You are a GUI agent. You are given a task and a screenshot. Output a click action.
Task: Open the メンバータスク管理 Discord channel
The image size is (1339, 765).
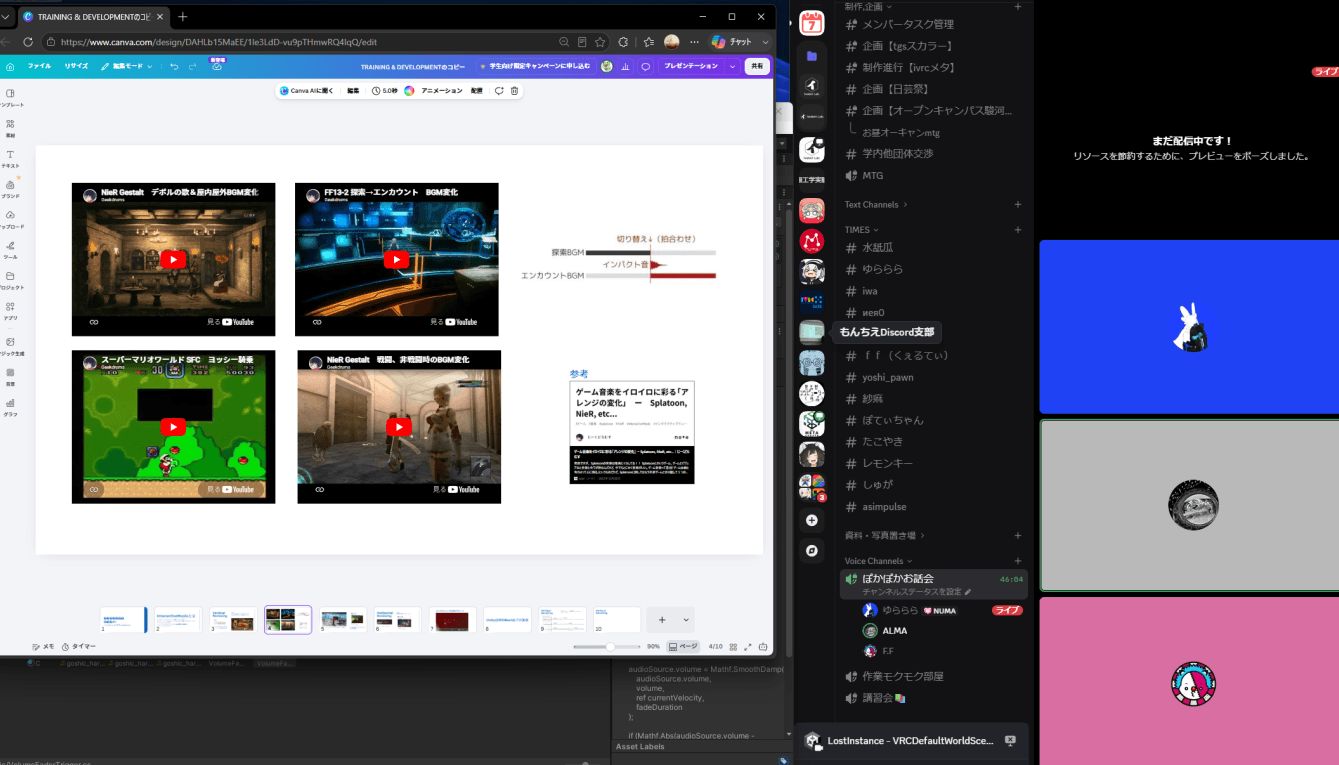point(908,24)
